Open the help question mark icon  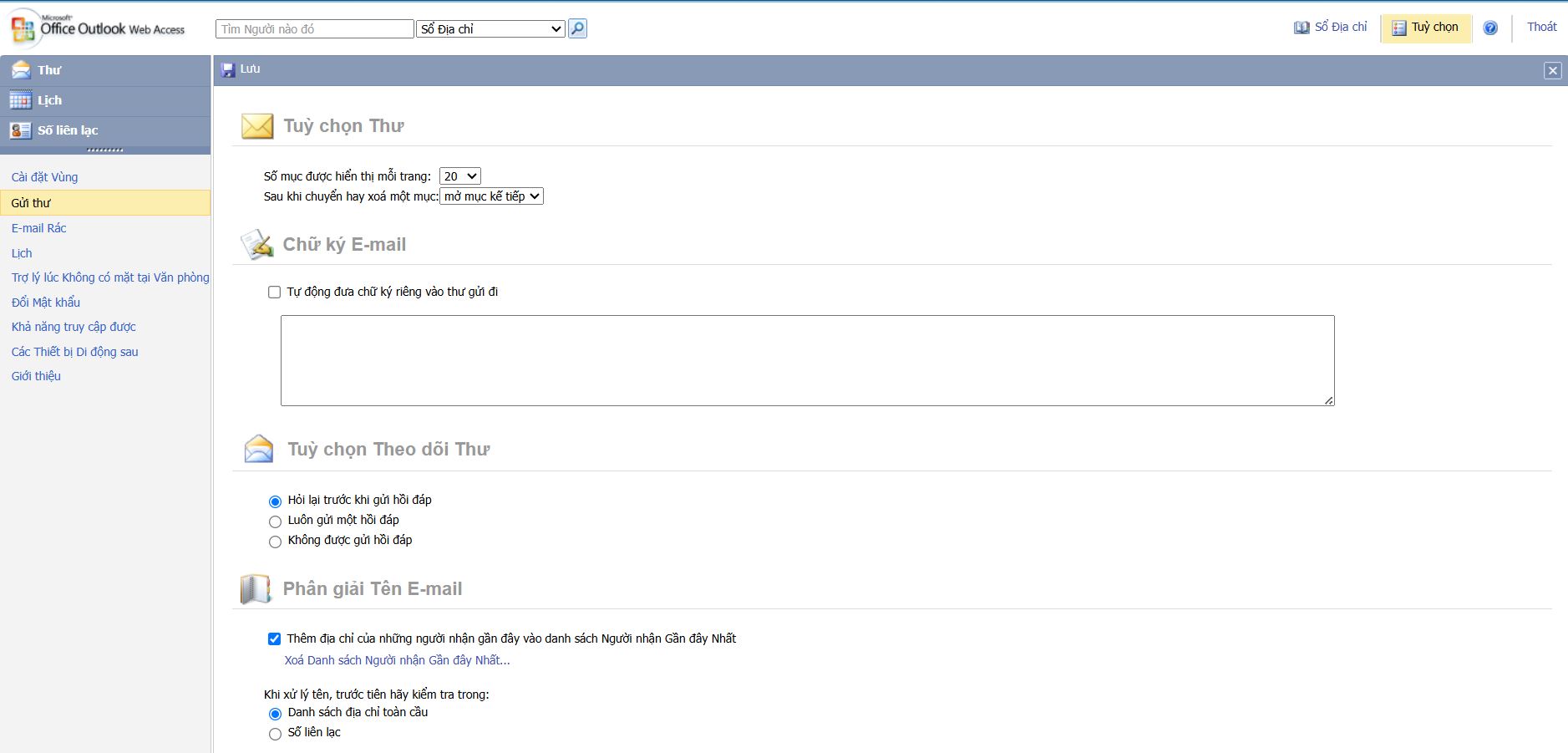tap(1490, 28)
